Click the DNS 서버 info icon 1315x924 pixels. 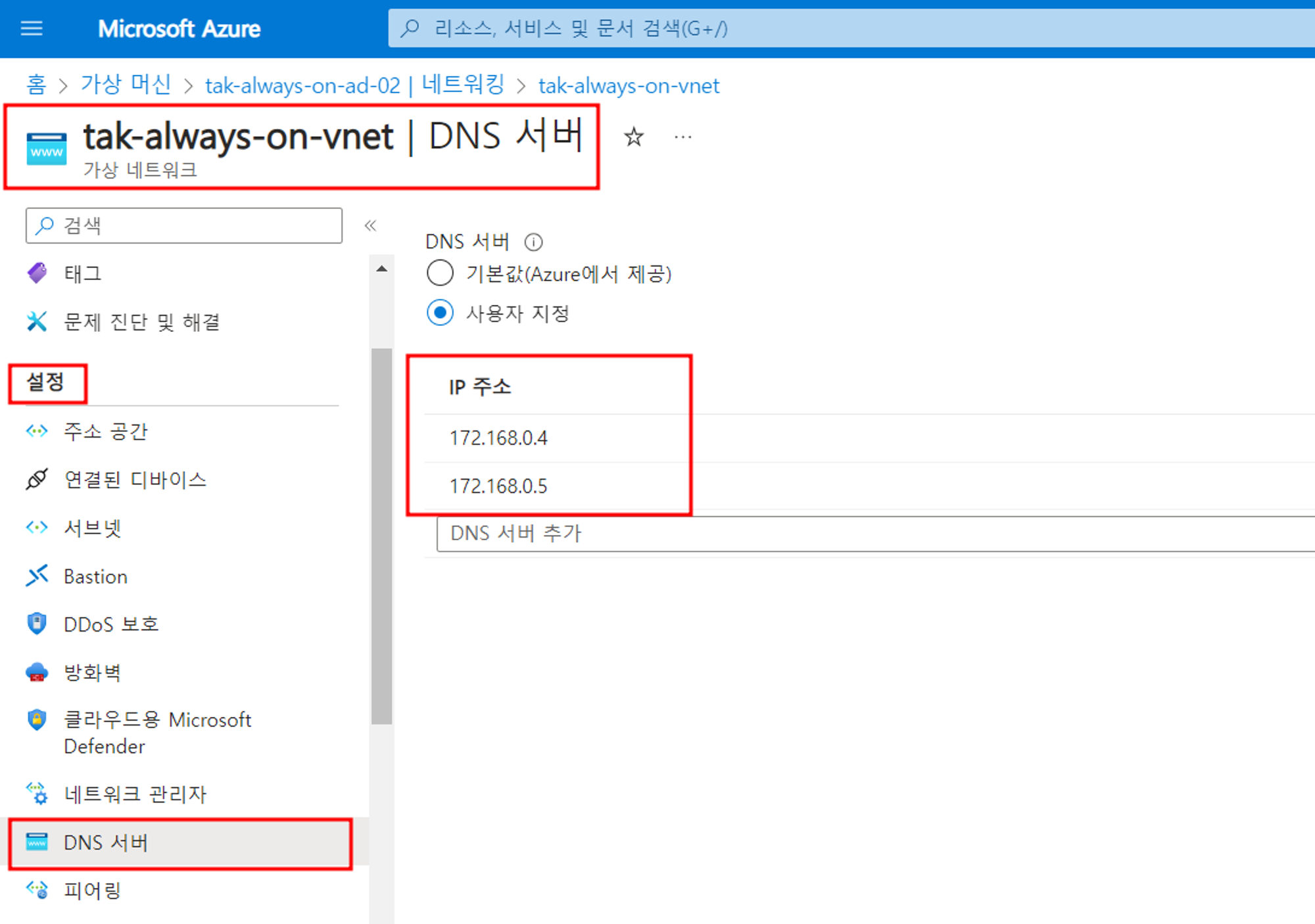click(533, 243)
